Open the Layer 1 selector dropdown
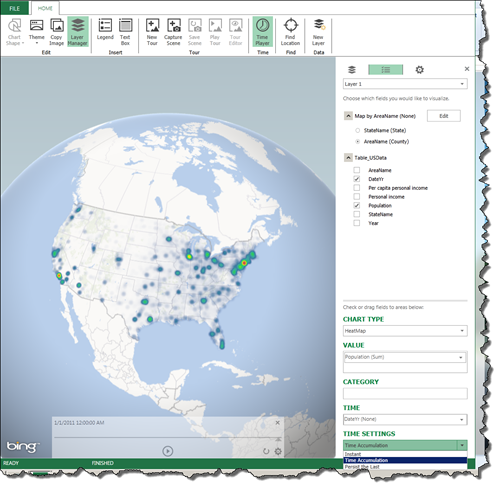Screen dimensions: 500x489 click(405, 84)
